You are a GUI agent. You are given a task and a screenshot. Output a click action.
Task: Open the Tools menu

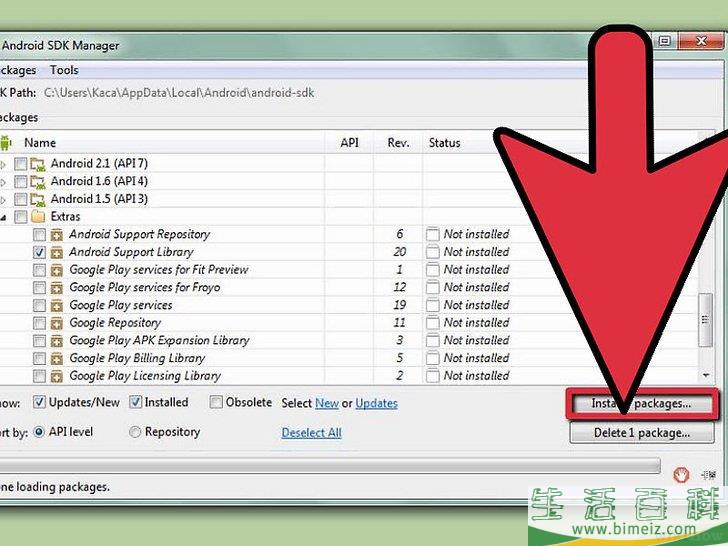click(64, 70)
